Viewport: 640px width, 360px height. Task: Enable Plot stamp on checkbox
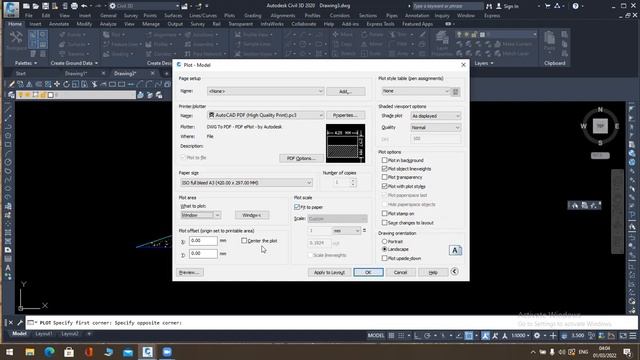click(x=384, y=213)
